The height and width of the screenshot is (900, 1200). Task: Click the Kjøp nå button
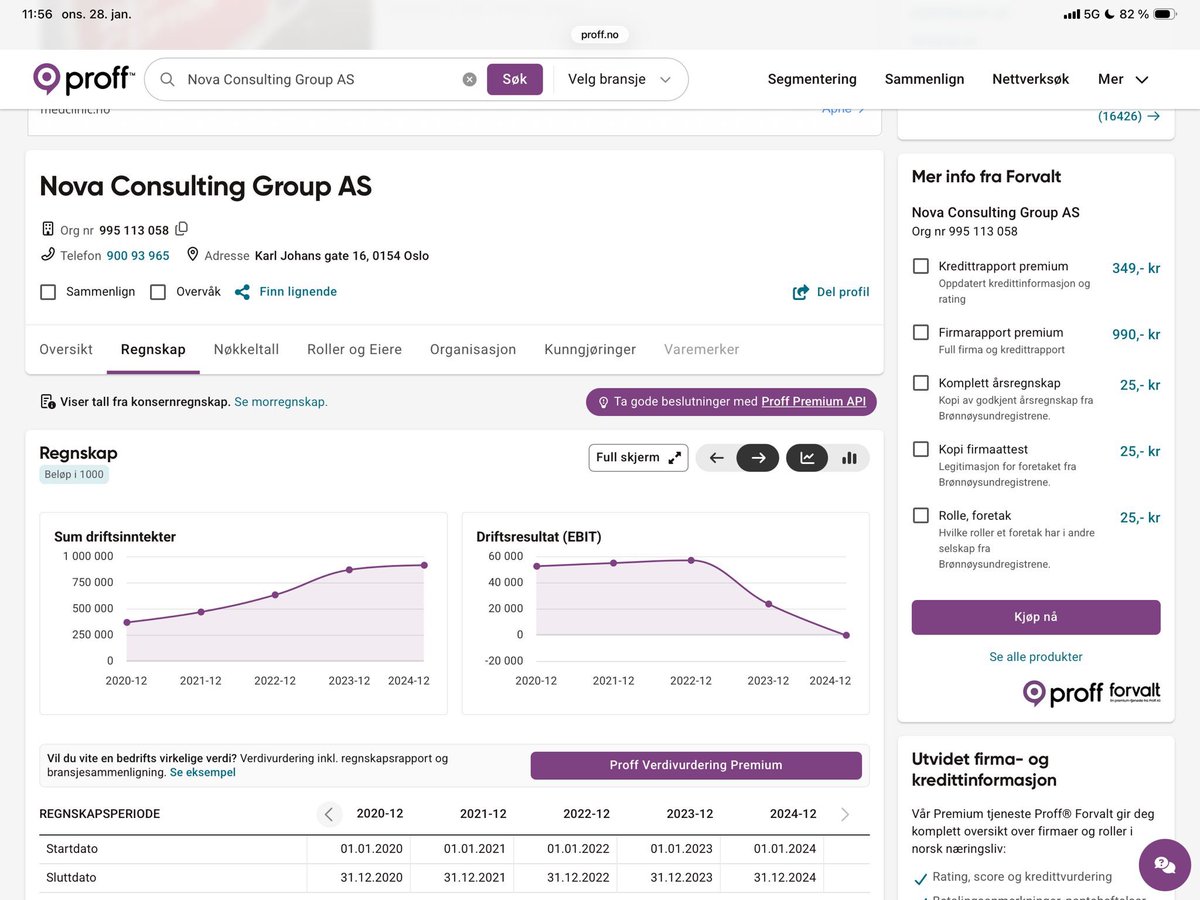click(x=1036, y=617)
